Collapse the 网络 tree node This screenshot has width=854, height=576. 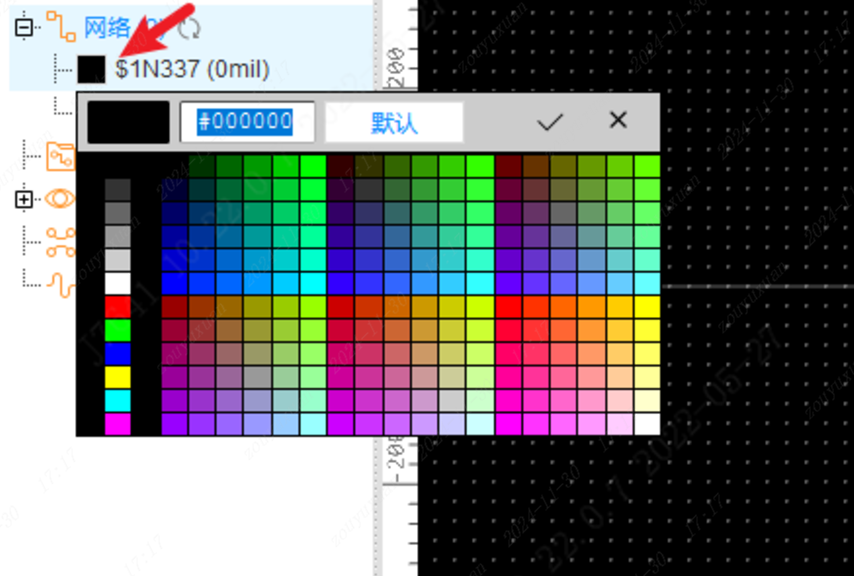[24, 28]
